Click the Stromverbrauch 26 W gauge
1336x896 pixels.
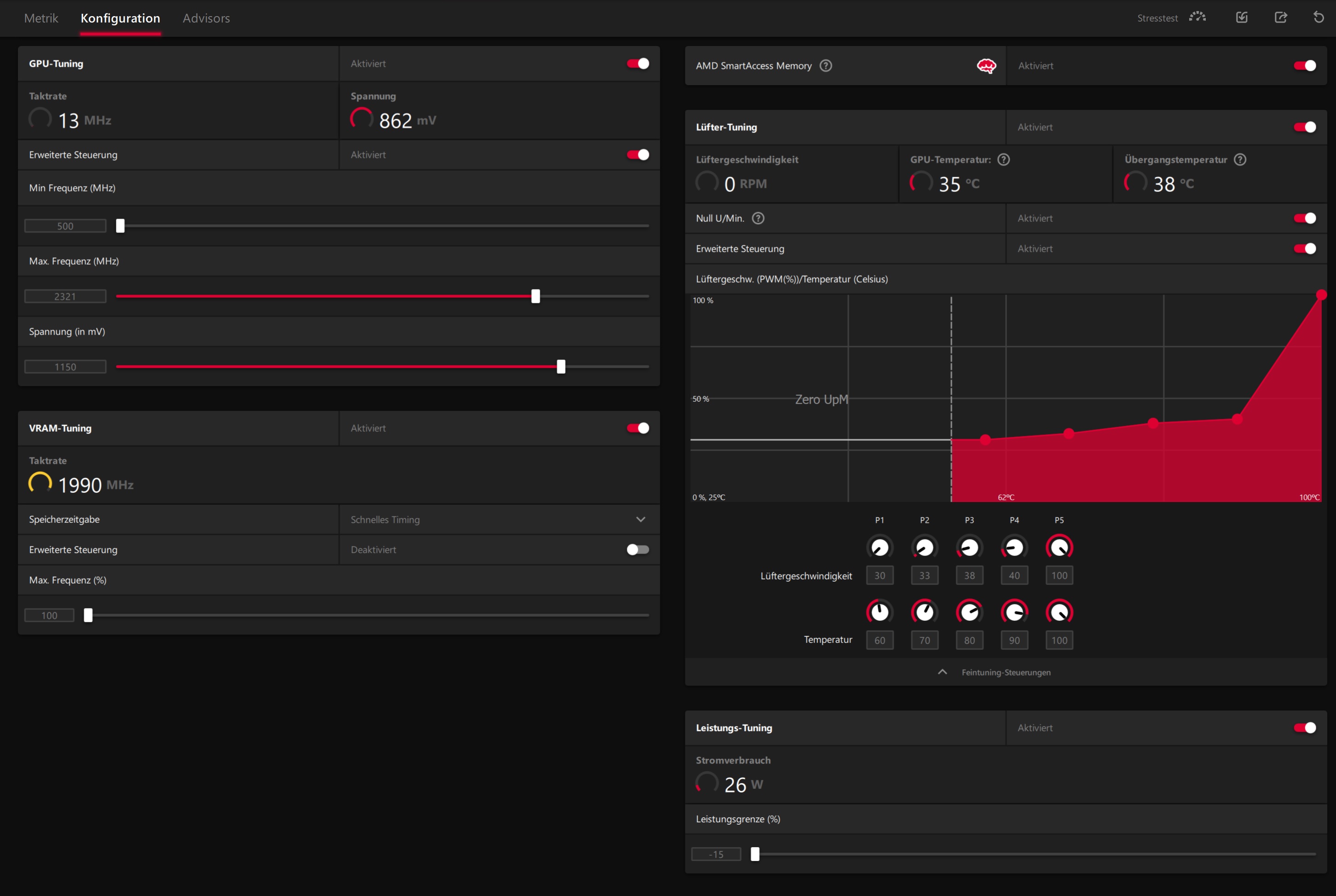[707, 783]
